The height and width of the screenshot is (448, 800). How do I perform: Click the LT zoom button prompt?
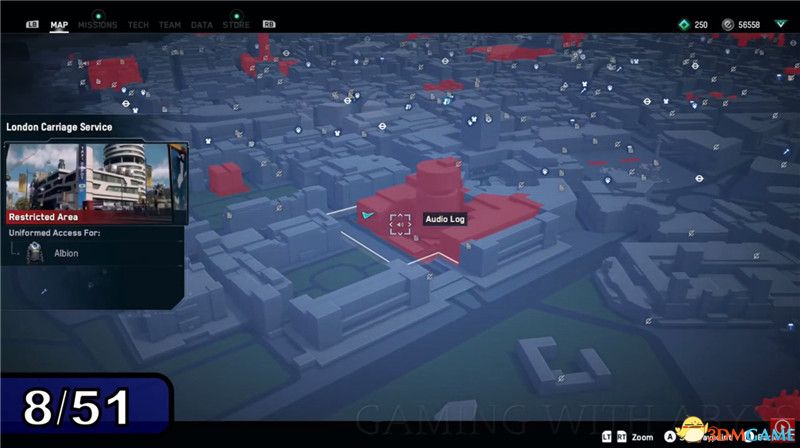[x=607, y=437]
